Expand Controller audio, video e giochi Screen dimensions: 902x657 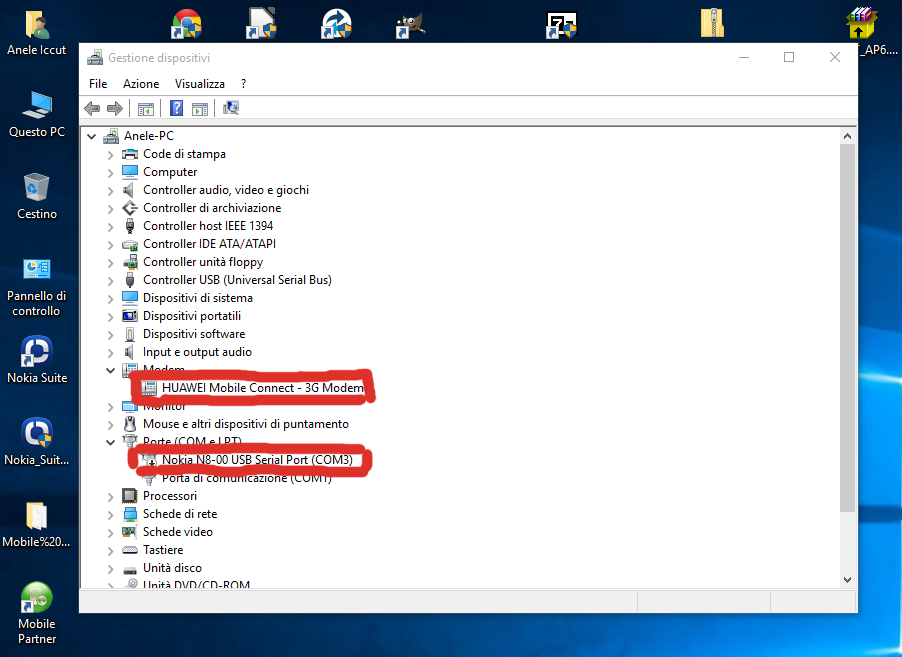tap(110, 190)
